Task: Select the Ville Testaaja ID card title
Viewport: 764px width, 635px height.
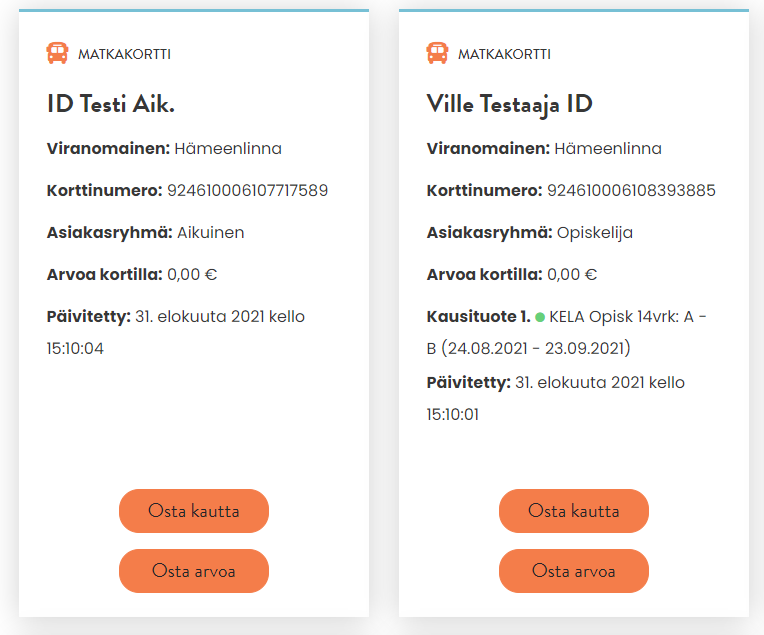Action: [x=510, y=104]
